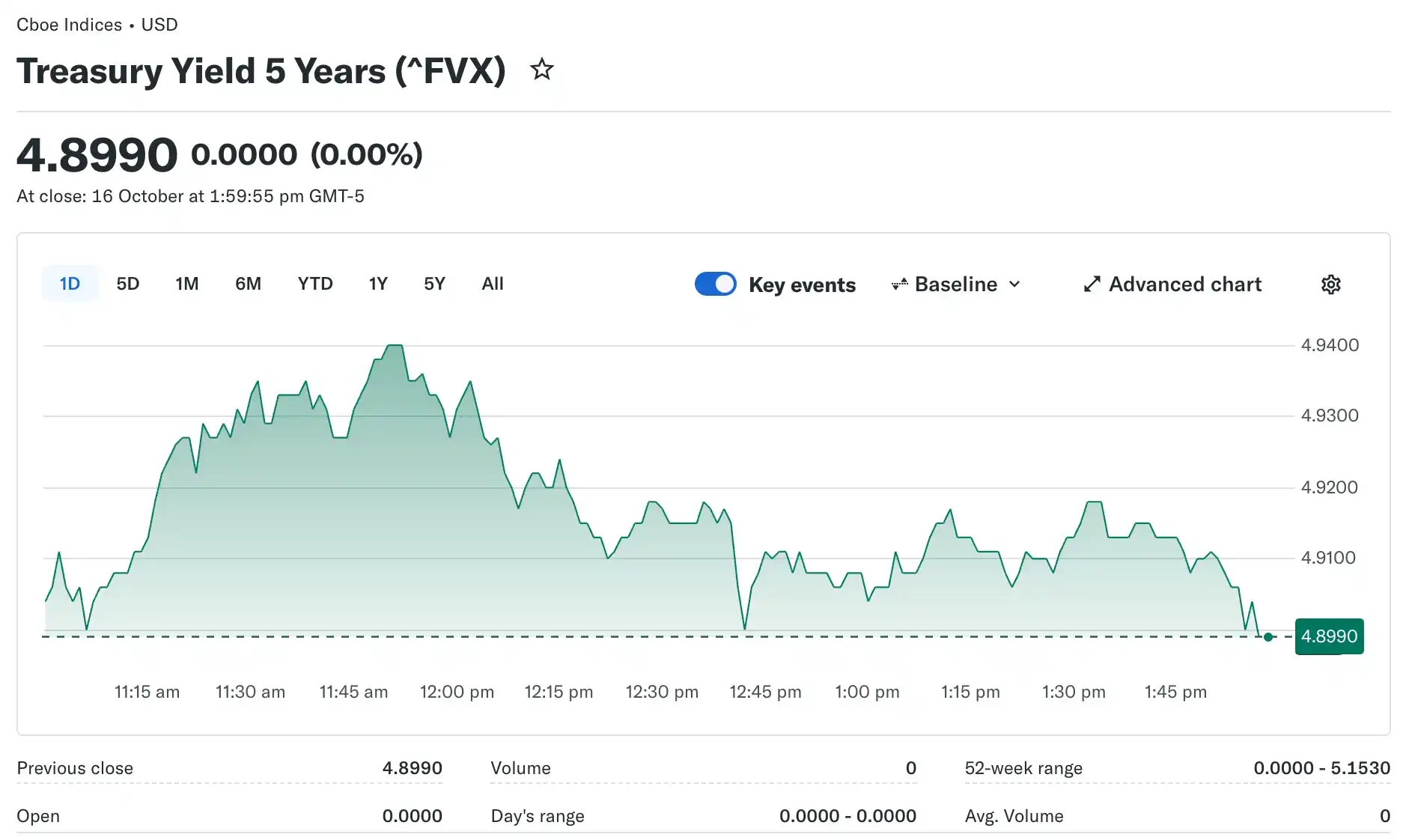Click the 52-week range label
Image resolution: width=1406 pixels, height=840 pixels.
click(x=1023, y=768)
